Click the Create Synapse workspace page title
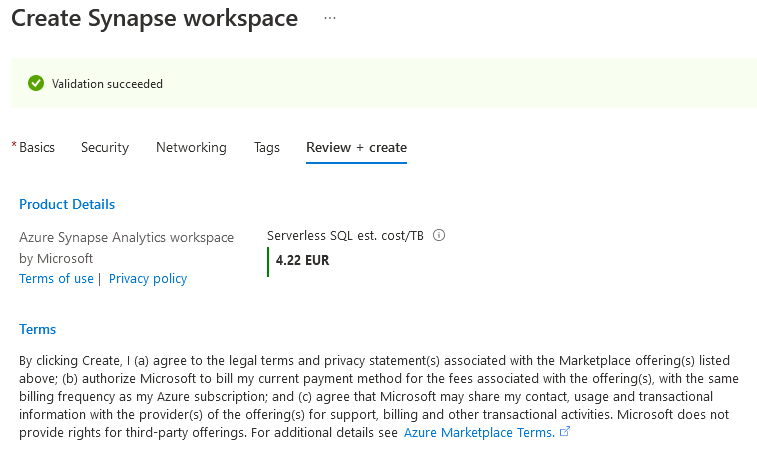 154,18
